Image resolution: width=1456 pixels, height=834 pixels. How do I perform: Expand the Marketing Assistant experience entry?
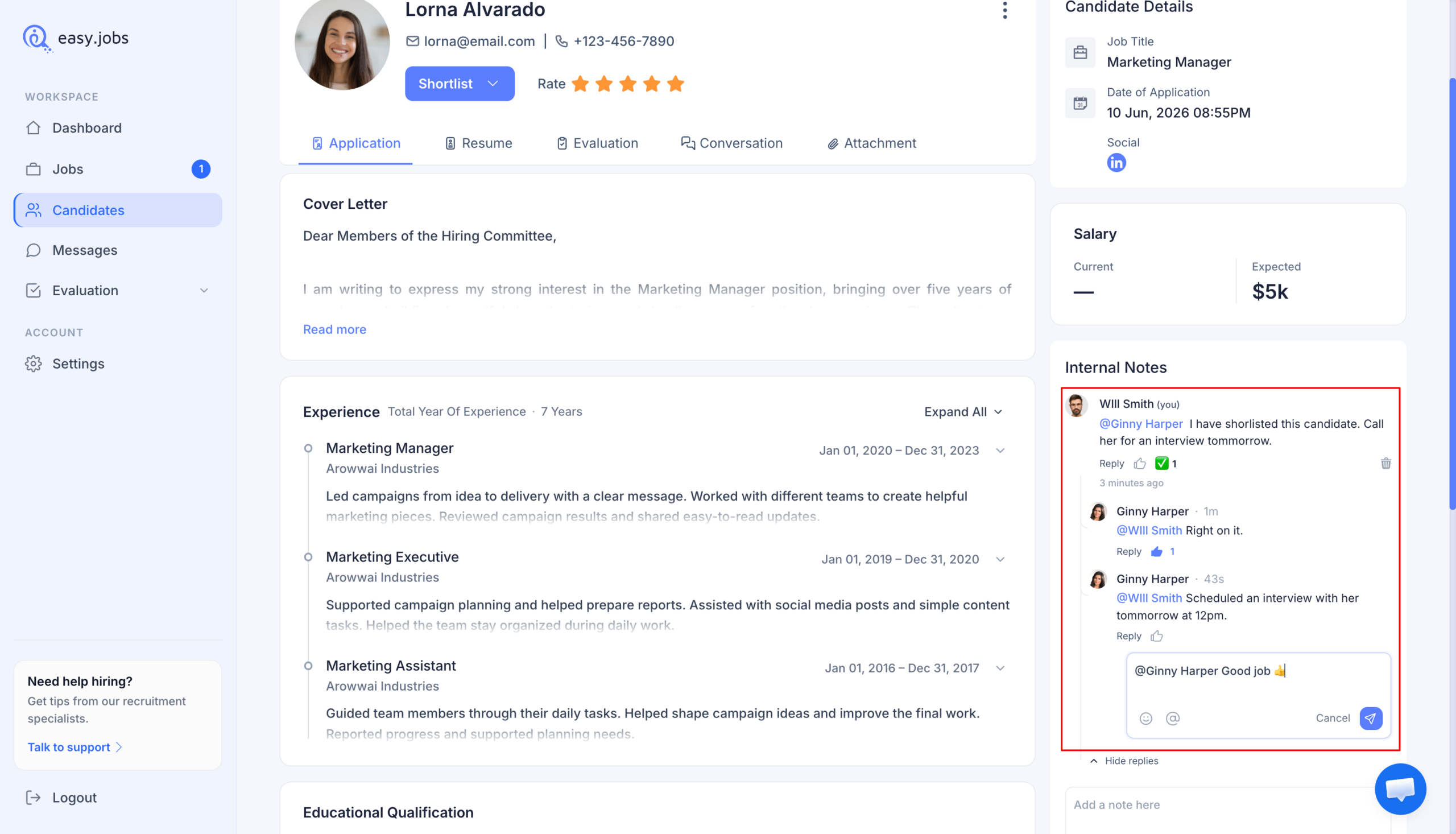(x=1000, y=668)
